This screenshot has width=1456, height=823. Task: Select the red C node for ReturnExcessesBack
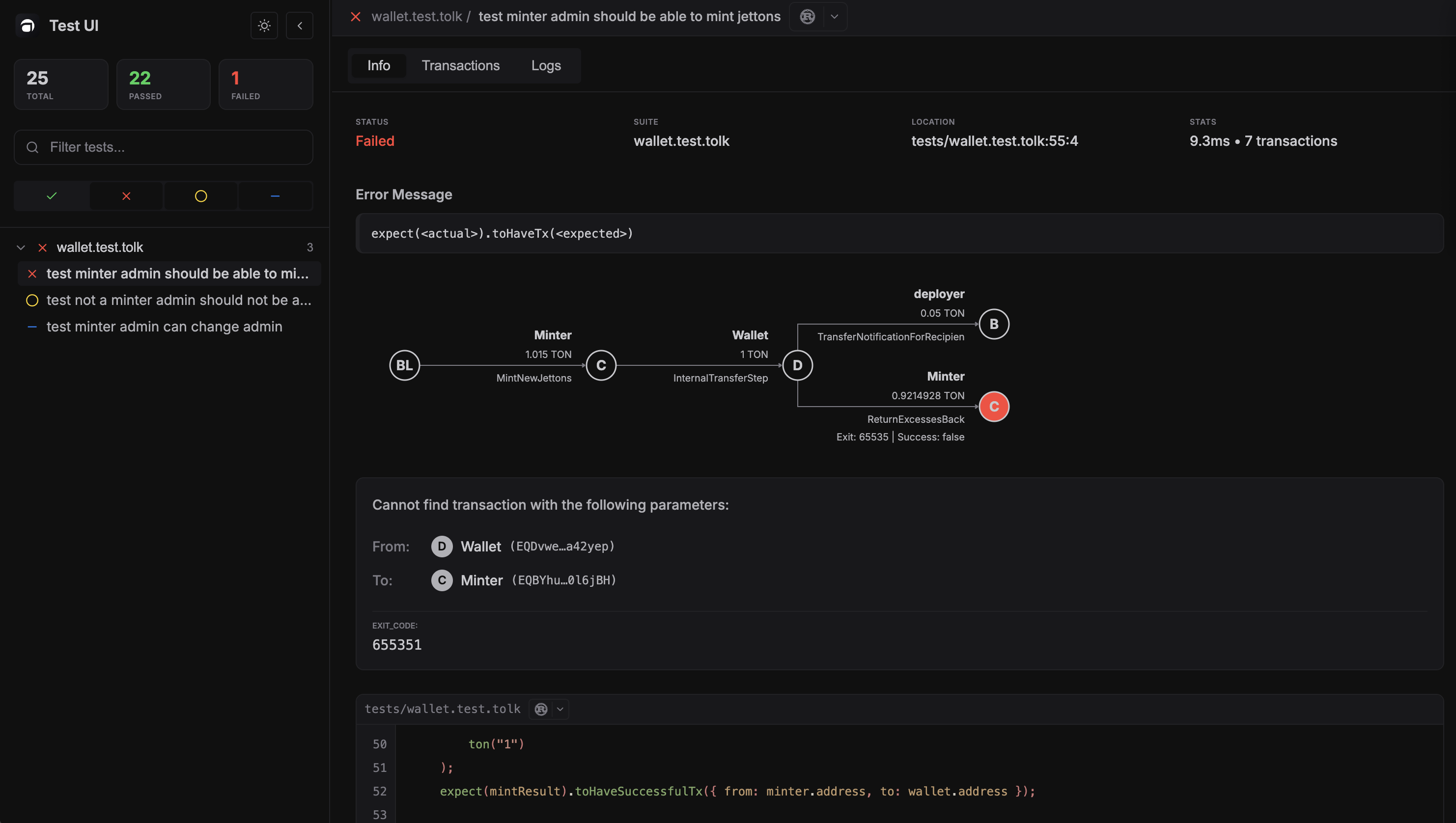click(x=995, y=407)
